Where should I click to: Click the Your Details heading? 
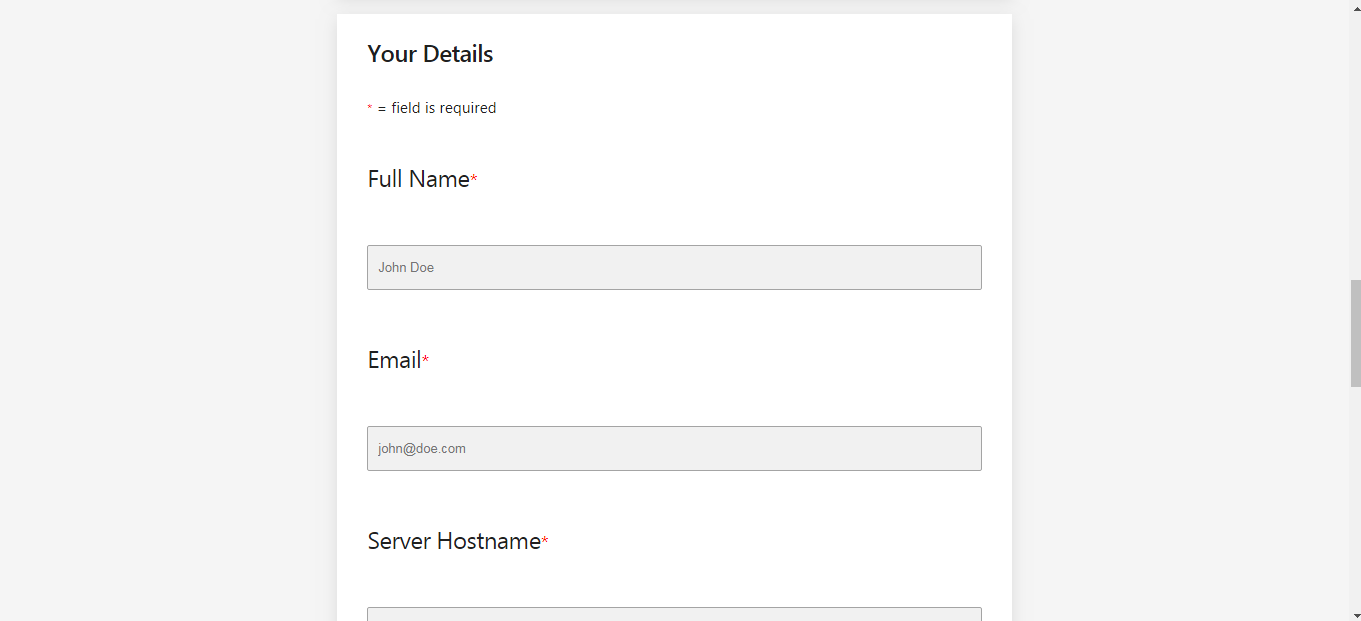coord(430,54)
